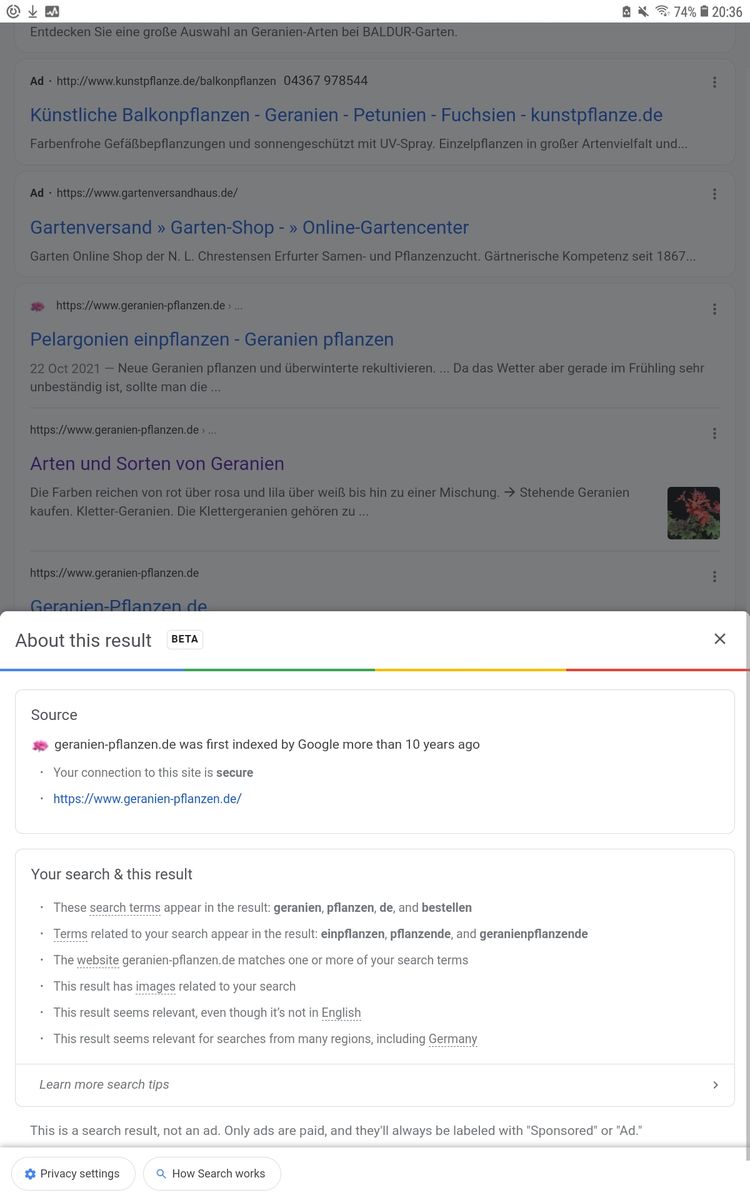Tap the red geranium thumbnail image

(693, 513)
